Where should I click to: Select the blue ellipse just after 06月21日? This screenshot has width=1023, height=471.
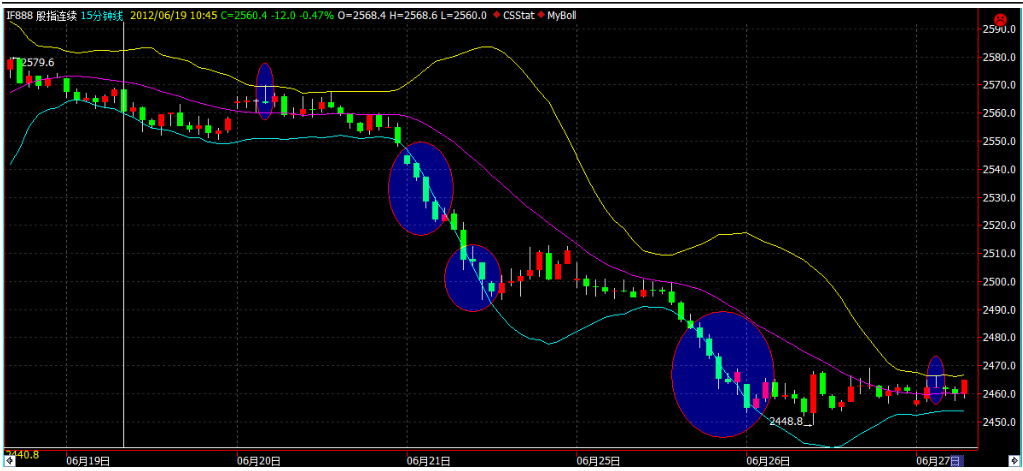[471, 278]
